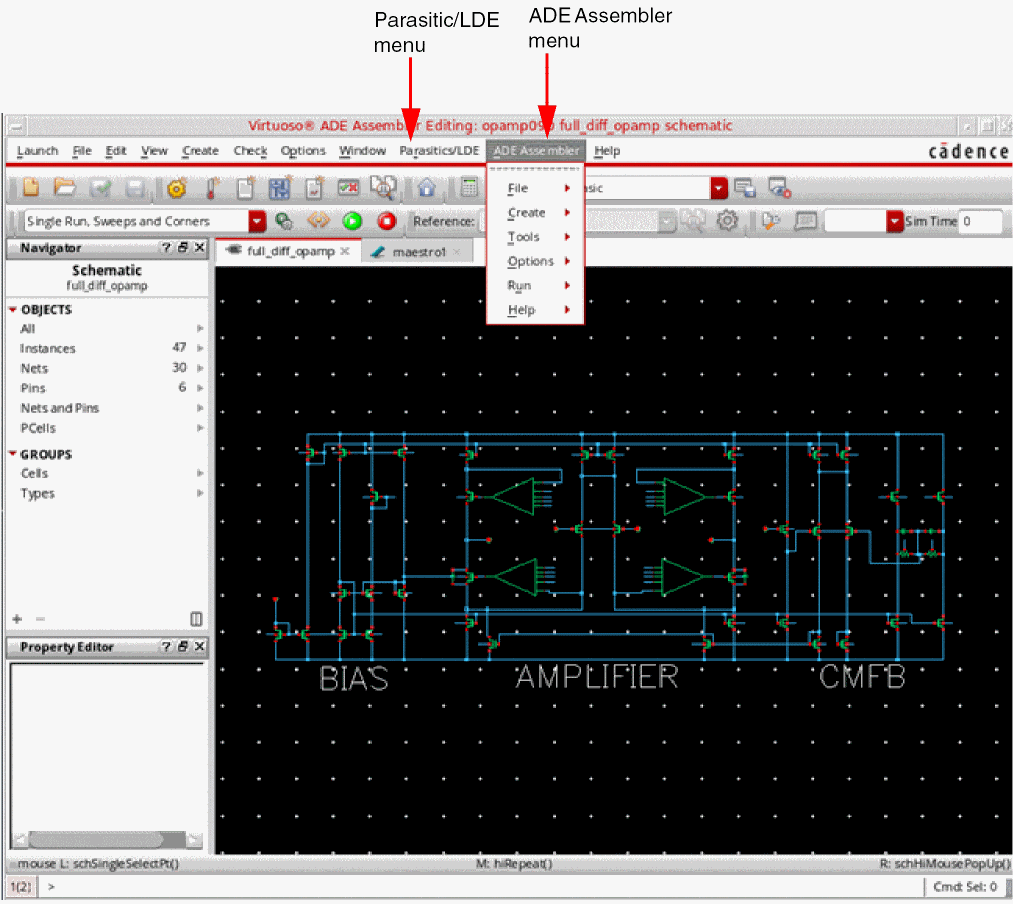Image resolution: width=1013 pixels, height=904 pixels.
Task: Select Nets in the Navigator list
Action: coord(34,369)
